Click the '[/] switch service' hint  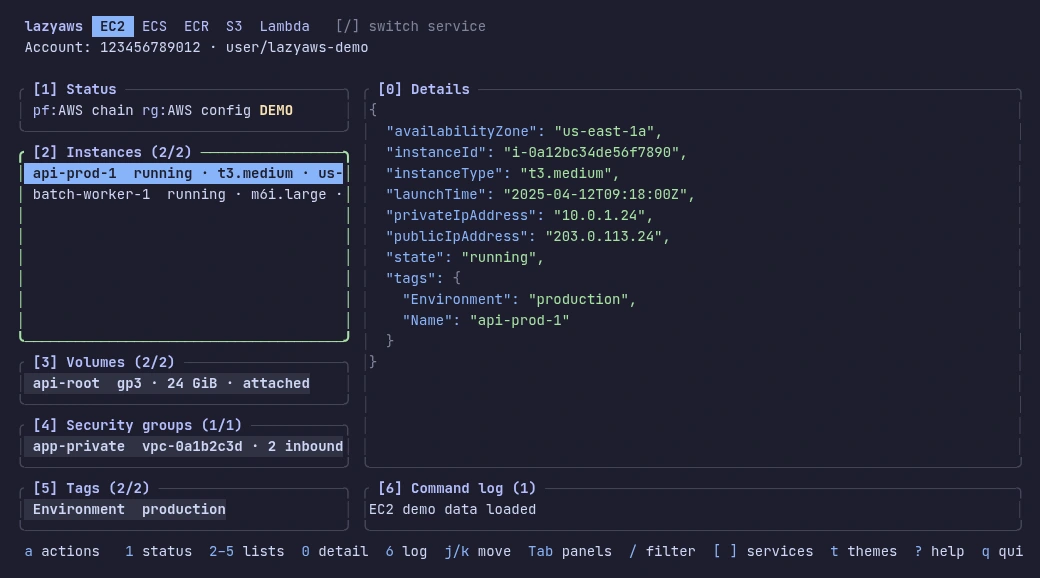[411, 27]
